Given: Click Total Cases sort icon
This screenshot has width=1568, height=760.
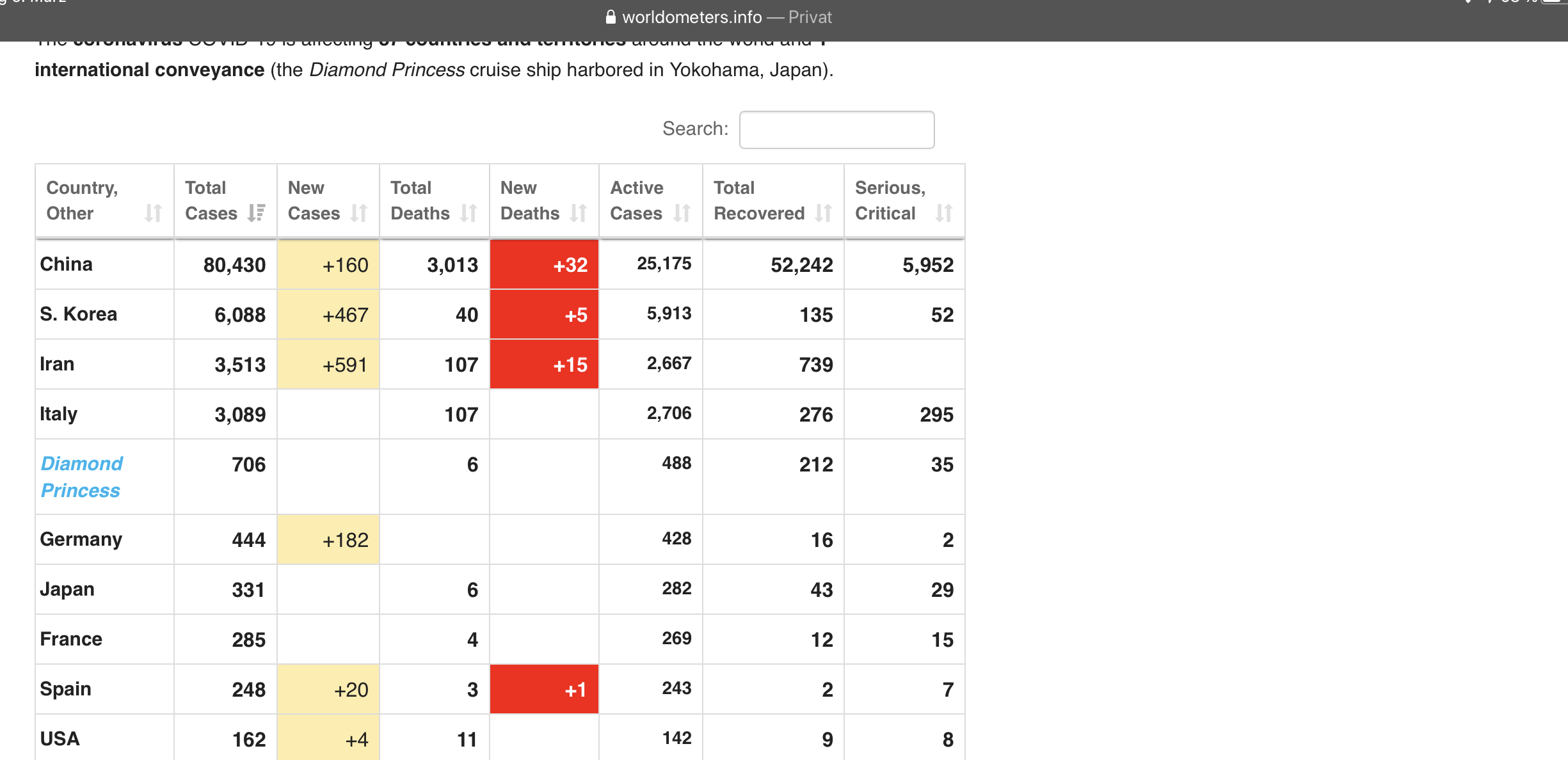Looking at the screenshot, I should (x=256, y=213).
